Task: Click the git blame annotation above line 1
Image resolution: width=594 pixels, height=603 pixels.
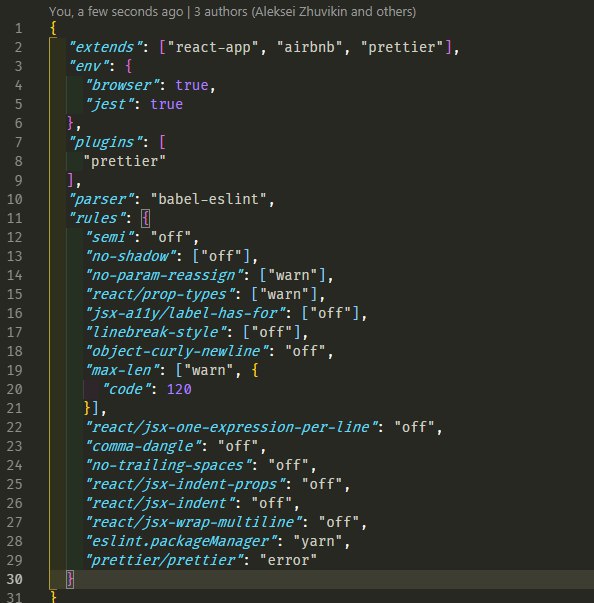Action: tap(232, 12)
